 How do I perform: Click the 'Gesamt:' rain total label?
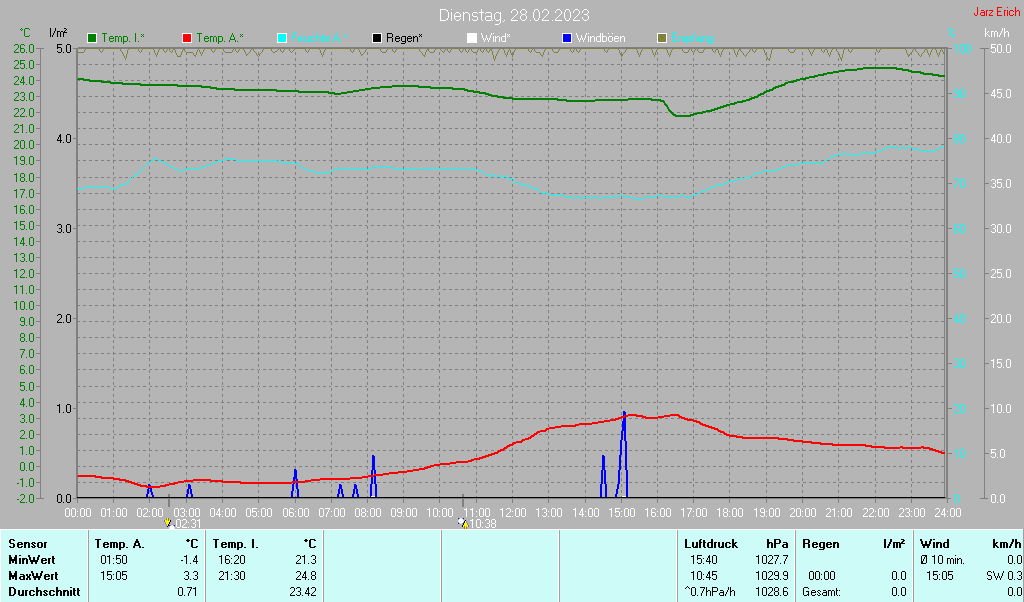pyautogui.click(x=822, y=592)
